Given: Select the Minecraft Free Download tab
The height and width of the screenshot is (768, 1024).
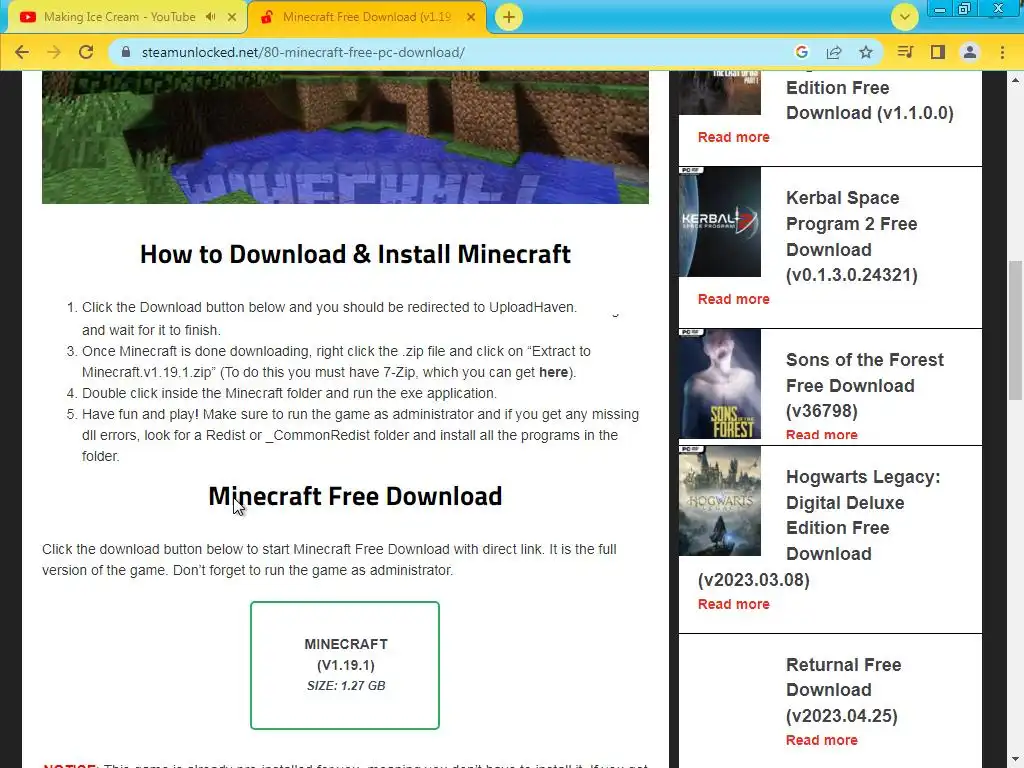Looking at the screenshot, I should pos(366,17).
